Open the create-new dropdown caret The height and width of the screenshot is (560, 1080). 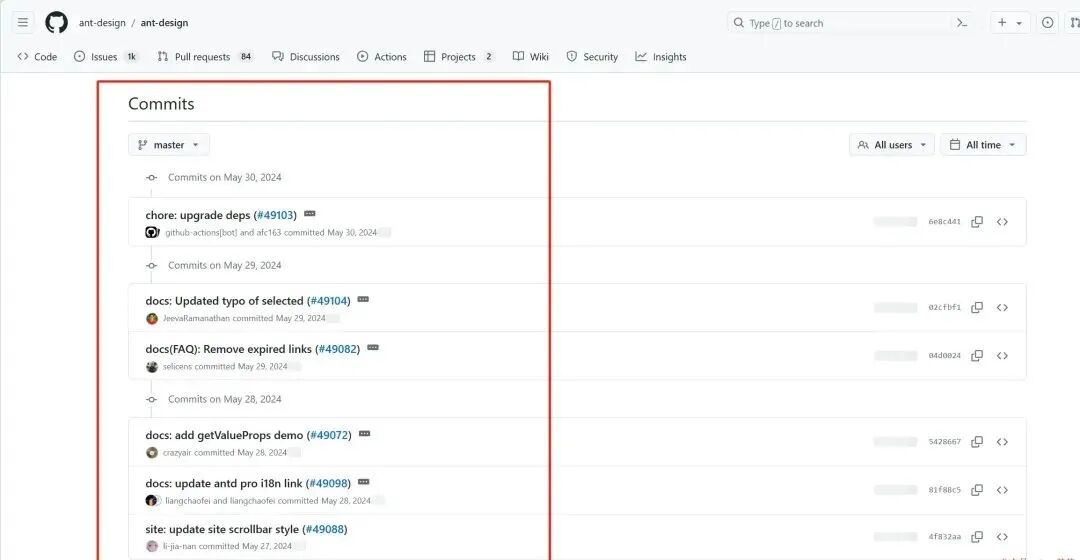pyautogui.click(x=1019, y=23)
